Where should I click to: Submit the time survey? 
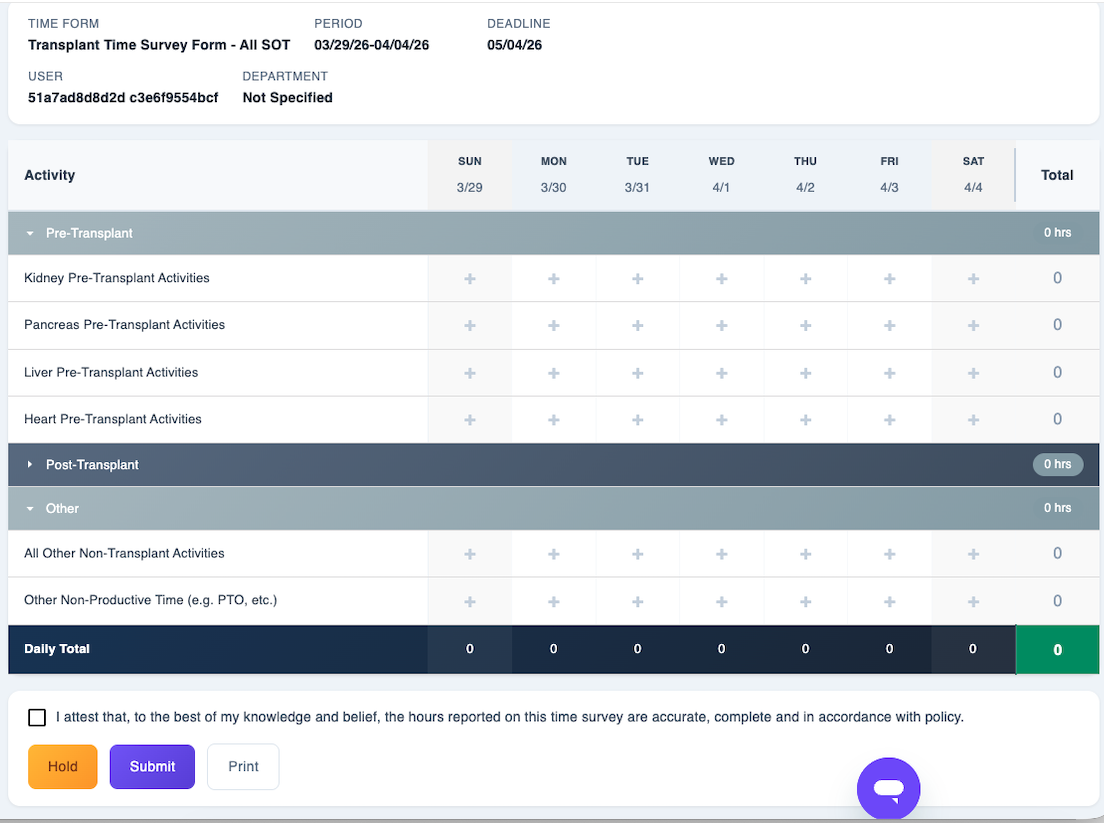click(x=152, y=767)
